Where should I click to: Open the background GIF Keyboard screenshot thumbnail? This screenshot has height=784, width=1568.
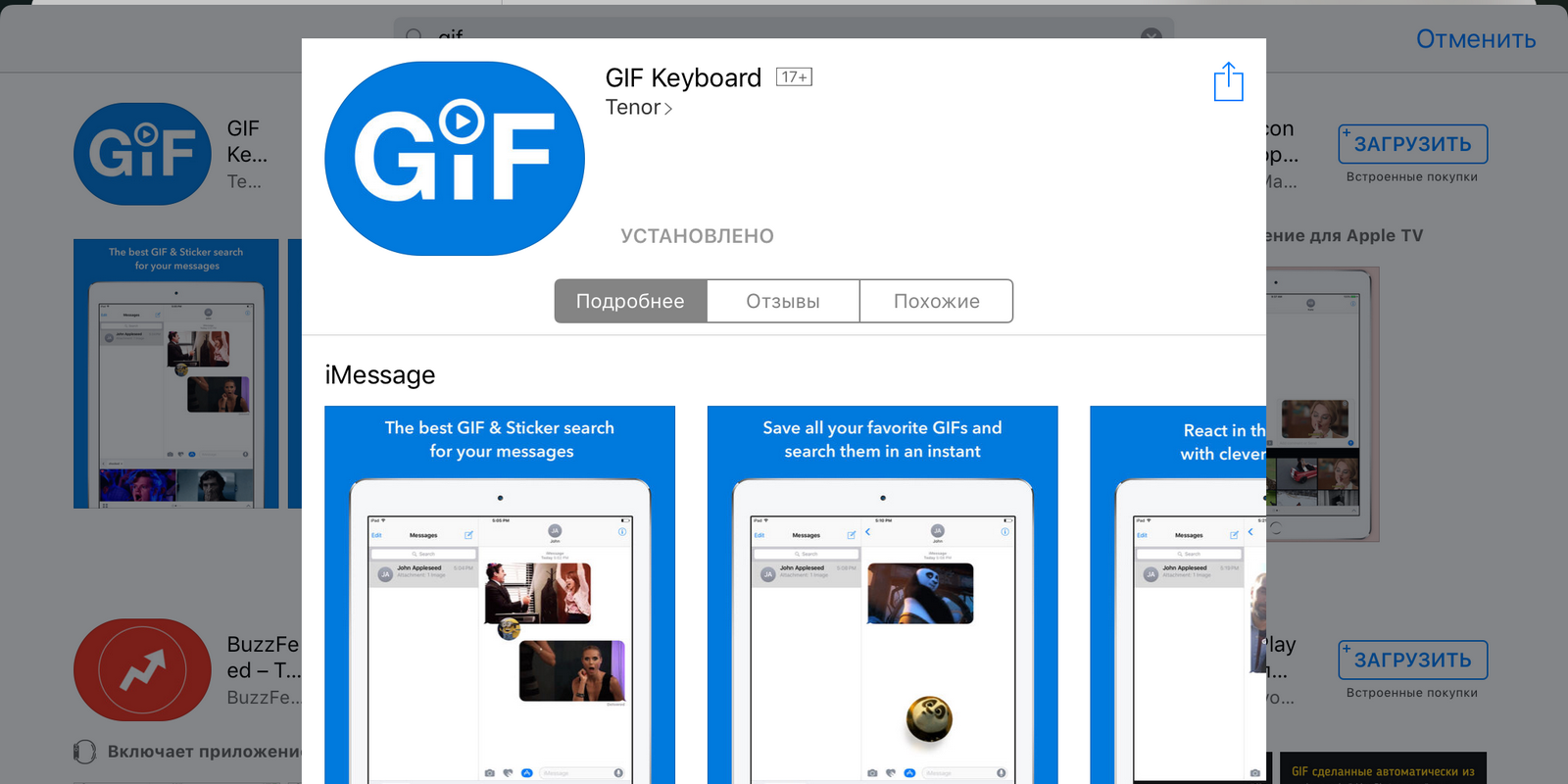pyautogui.click(x=176, y=373)
